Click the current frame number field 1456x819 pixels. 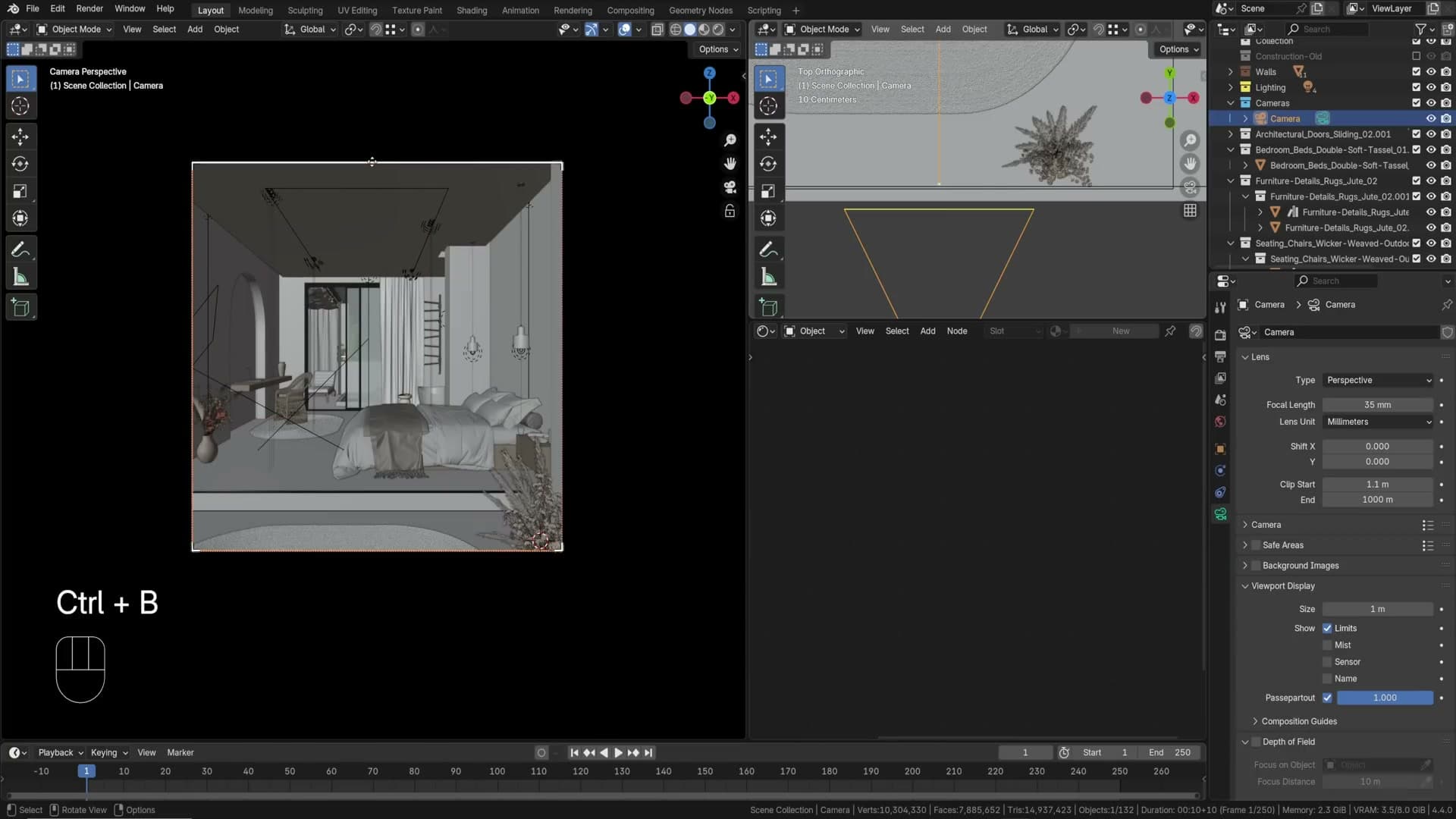pyautogui.click(x=1025, y=753)
